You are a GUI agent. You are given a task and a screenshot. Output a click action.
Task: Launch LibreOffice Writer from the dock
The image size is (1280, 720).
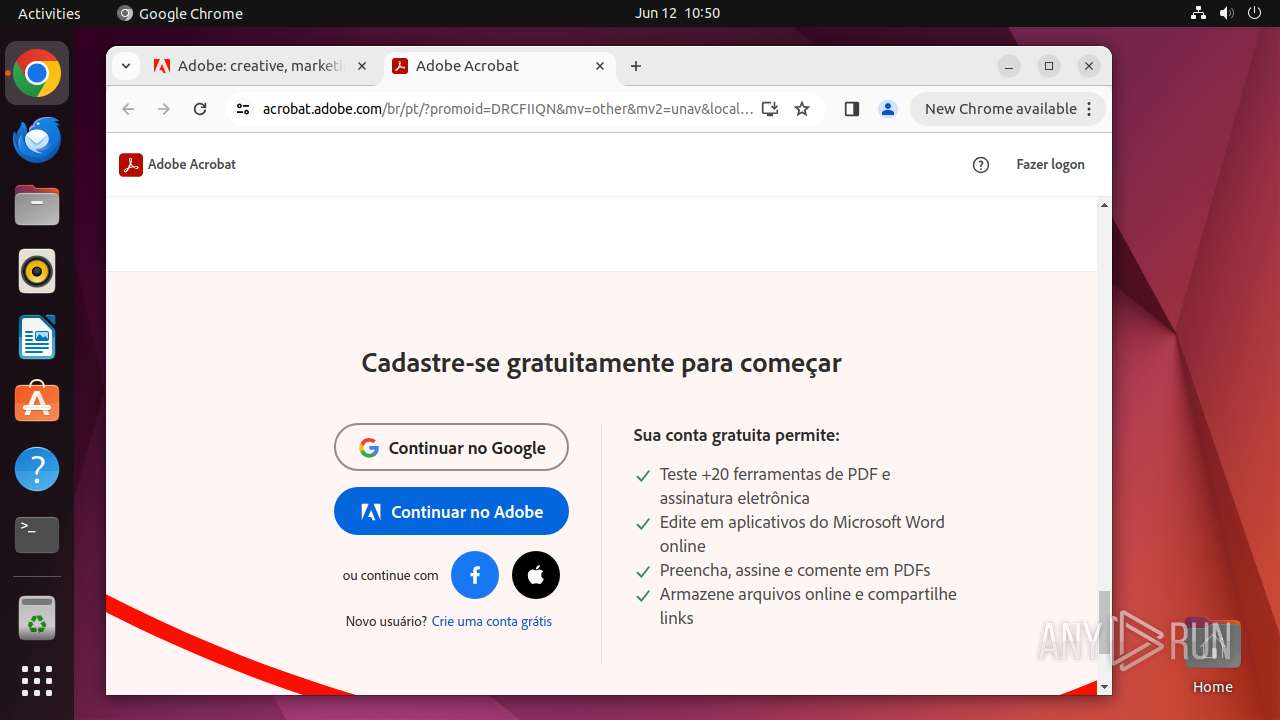pyautogui.click(x=37, y=337)
